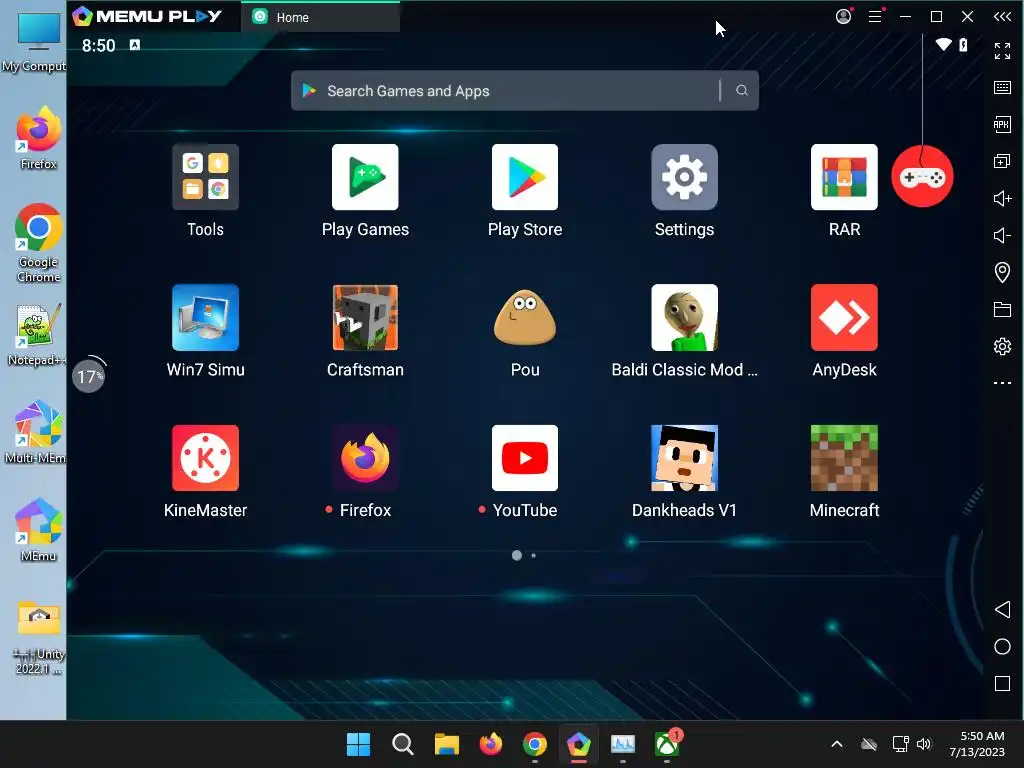Increase emulator volume
This screenshot has height=768, width=1024.
click(x=1002, y=198)
